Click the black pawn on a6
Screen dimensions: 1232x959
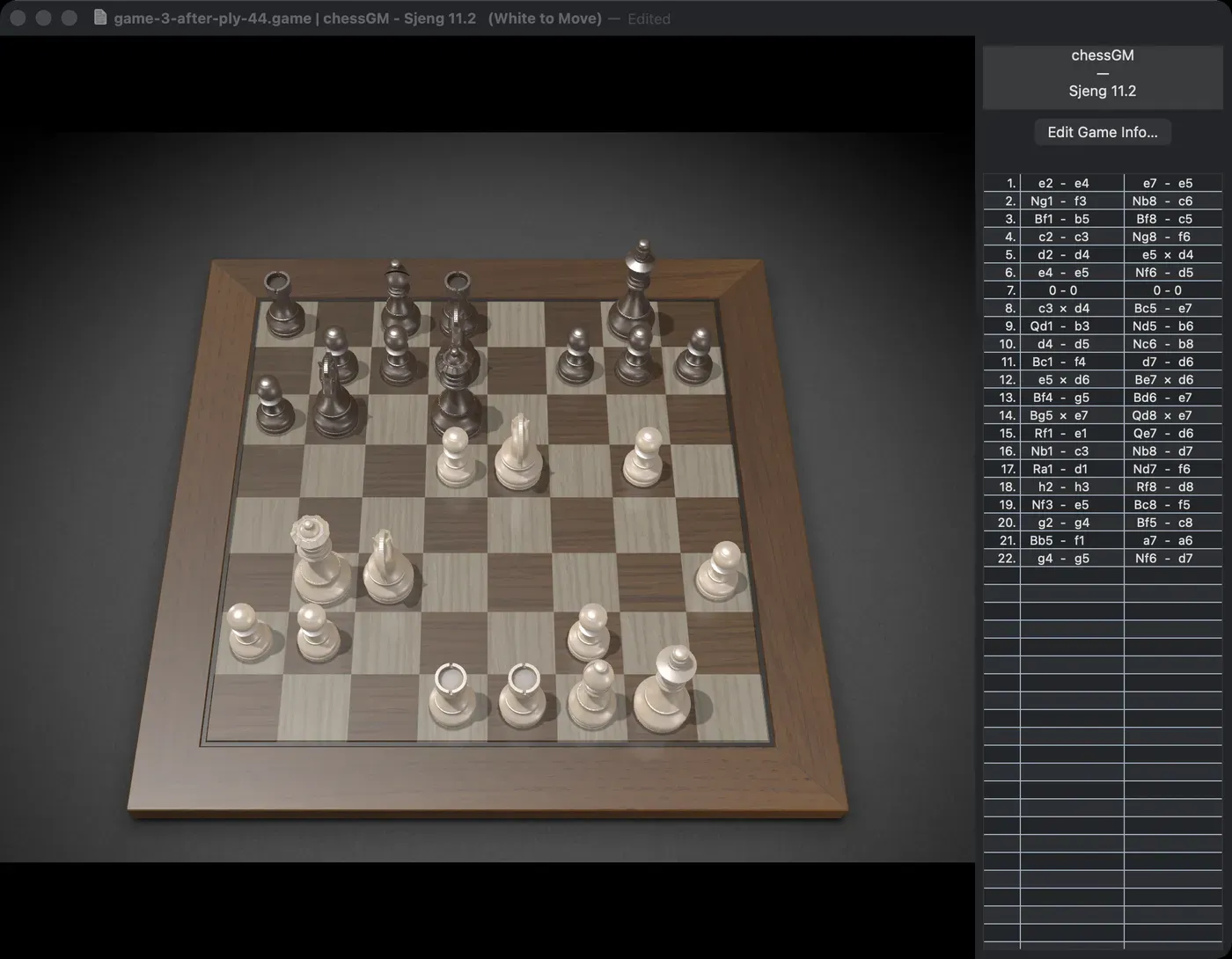[275, 405]
